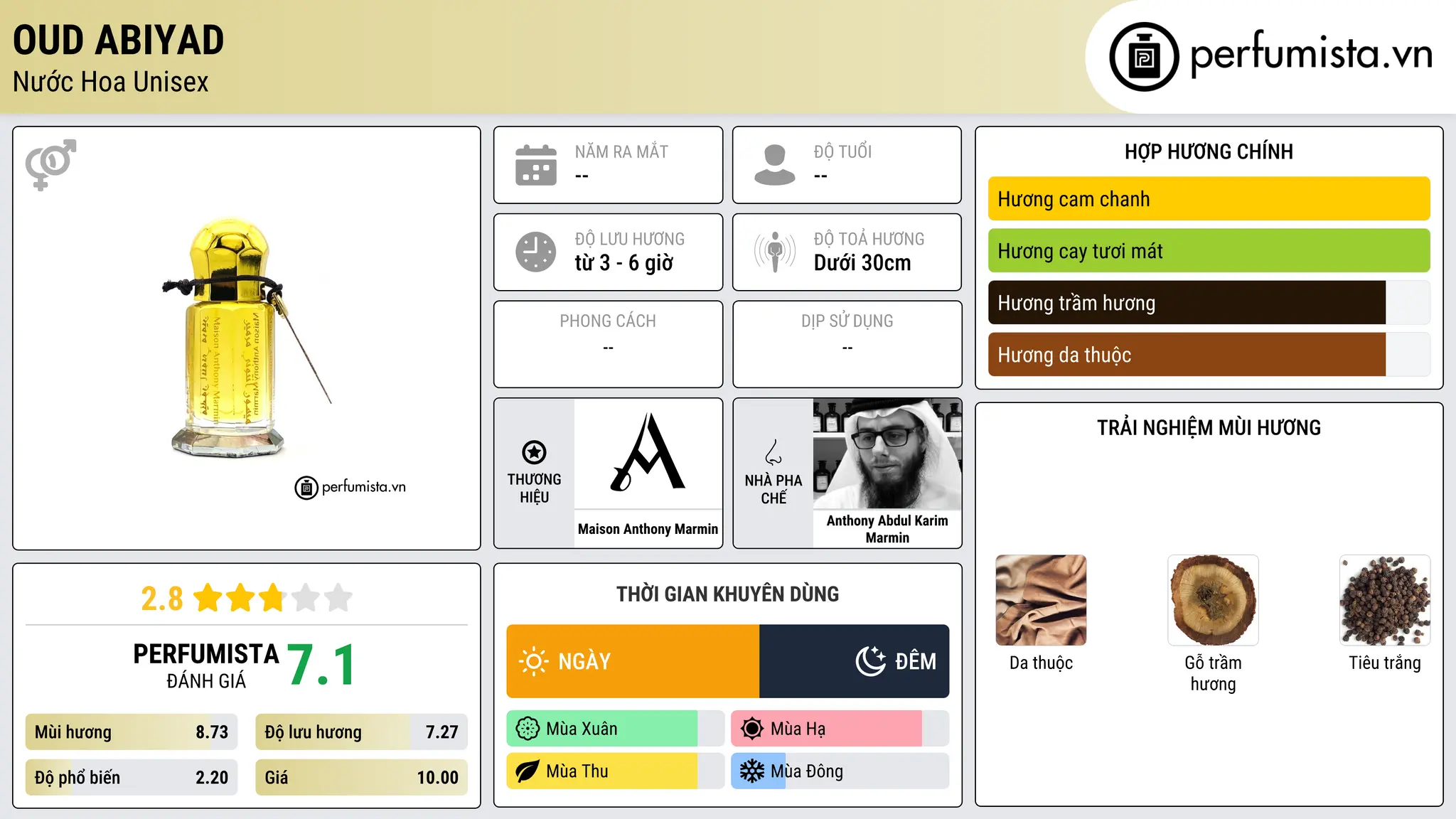Viewport: 1456px width, 819px height.
Task: Click the 'Dưới 30cm' sillage value
Action: [x=862, y=263]
